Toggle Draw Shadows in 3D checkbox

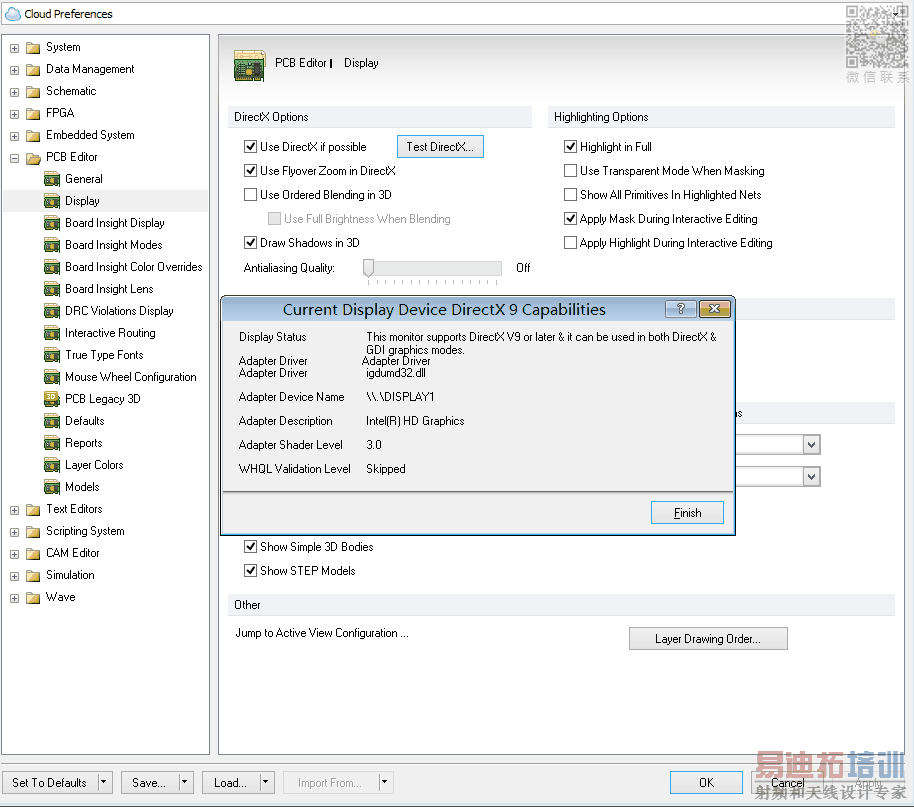pos(251,242)
